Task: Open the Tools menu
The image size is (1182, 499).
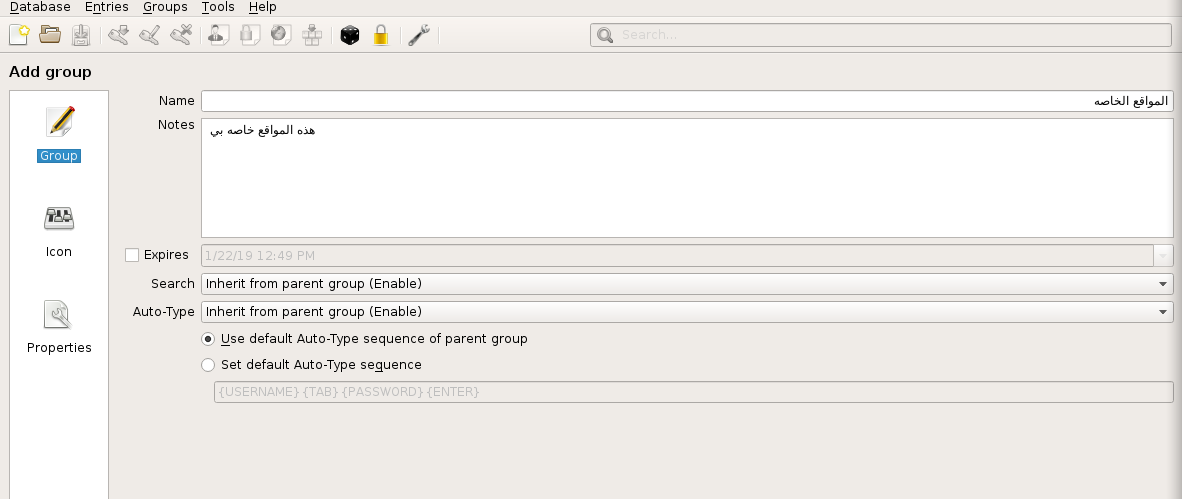Action: click(x=218, y=7)
